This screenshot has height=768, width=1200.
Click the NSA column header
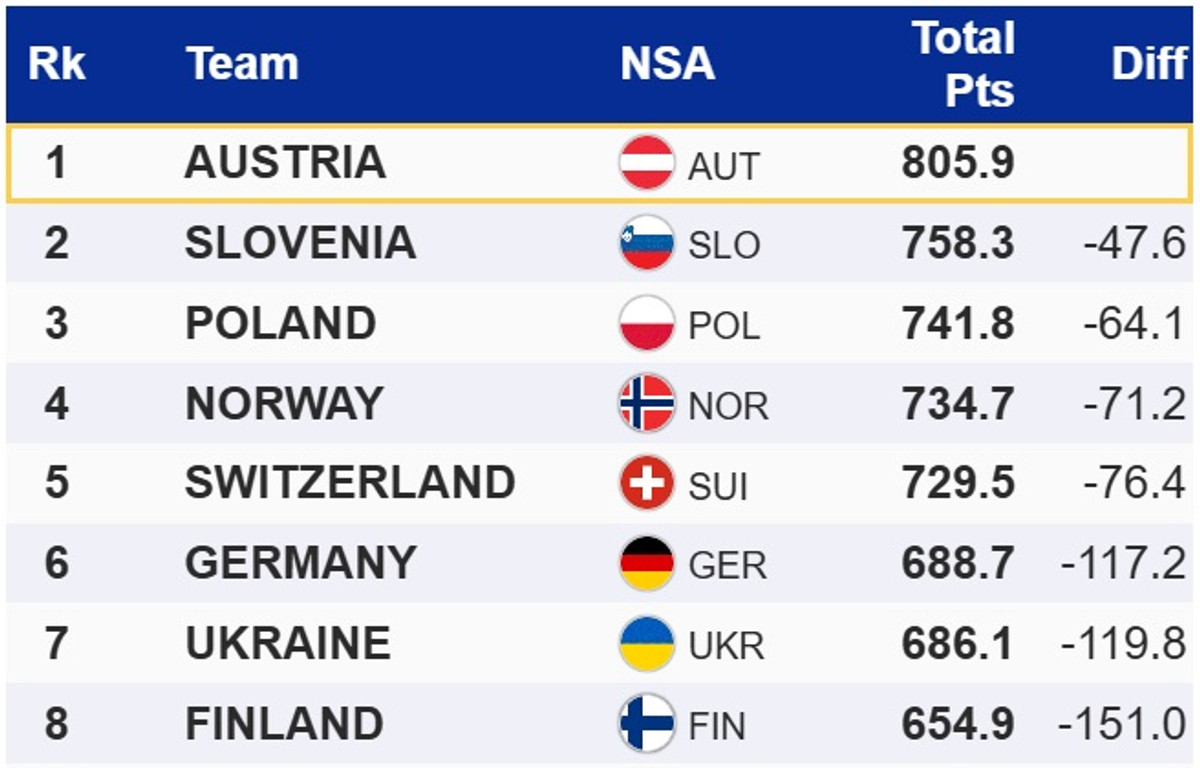pyautogui.click(x=667, y=64)
